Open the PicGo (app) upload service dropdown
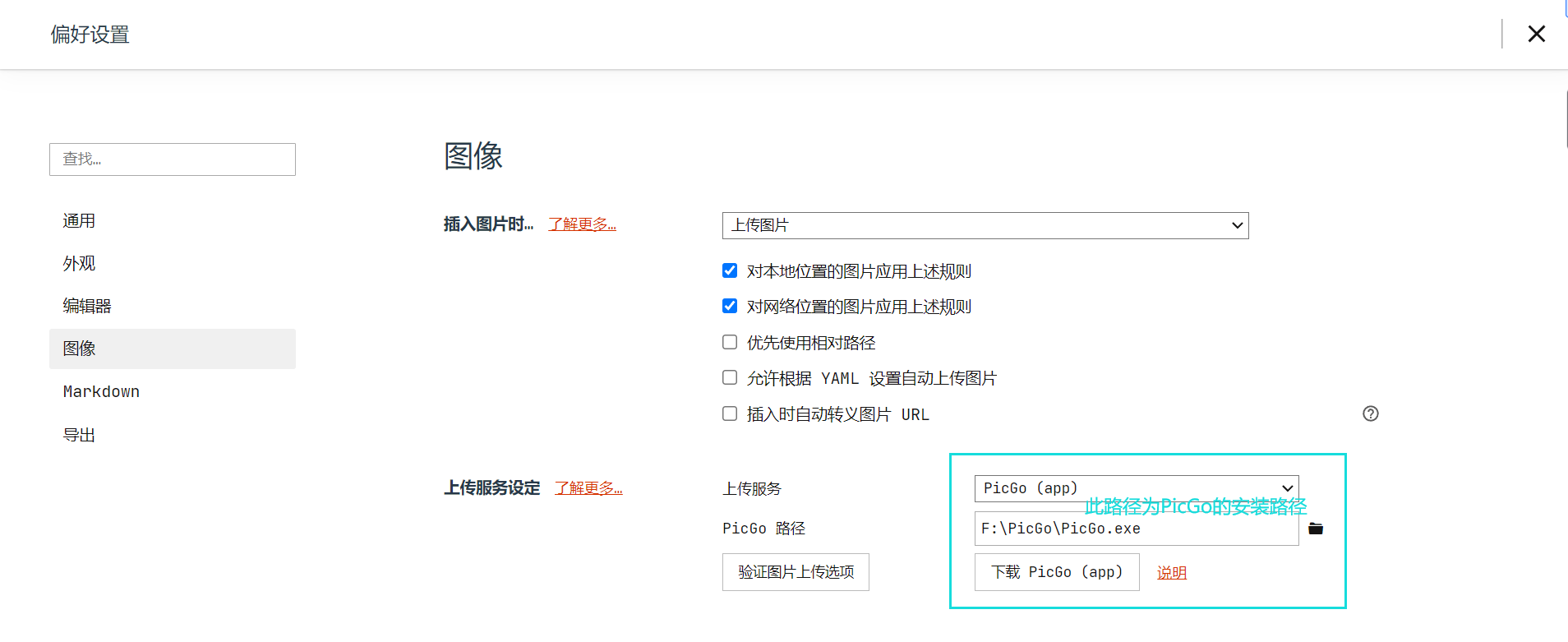 pos(1137,488)
